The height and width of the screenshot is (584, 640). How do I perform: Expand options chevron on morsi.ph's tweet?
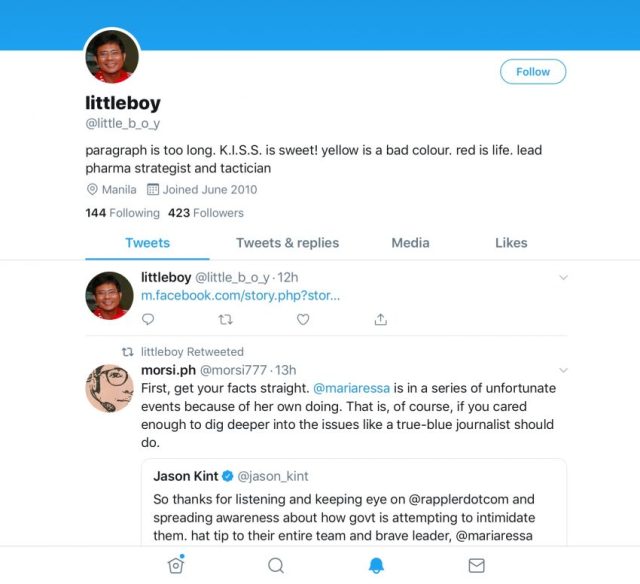tap(563, 370)
